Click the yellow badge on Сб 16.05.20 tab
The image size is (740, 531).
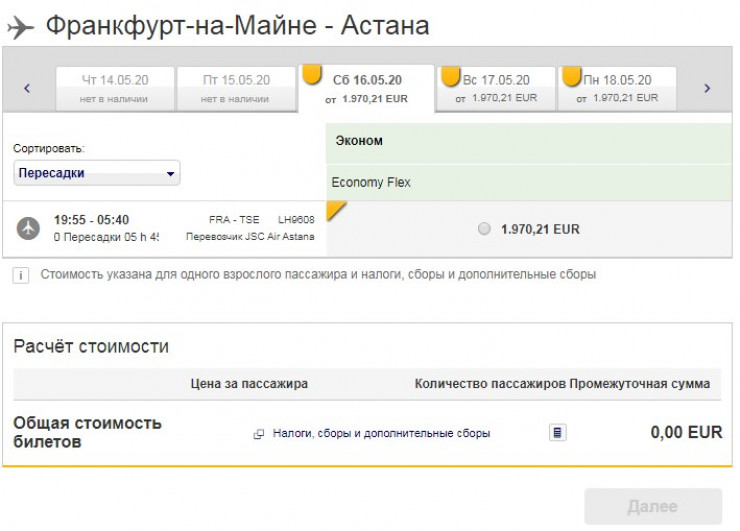(x=312, y=74)
